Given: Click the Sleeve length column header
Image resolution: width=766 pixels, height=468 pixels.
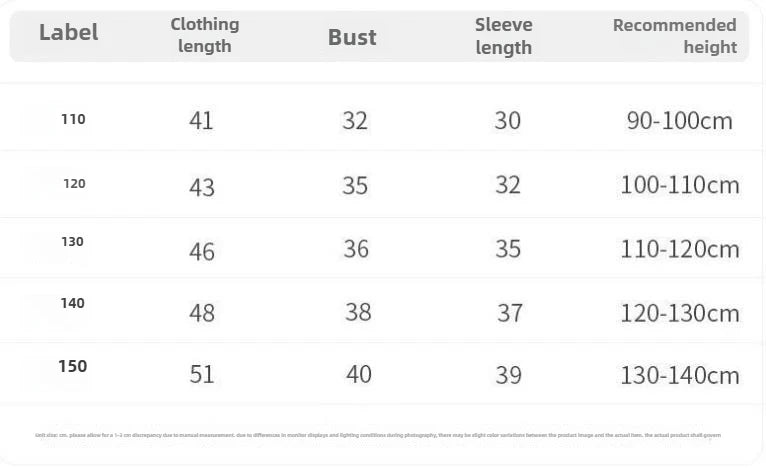Looking at the screenshot, I should pyautogui.click(x=503, y=35).
